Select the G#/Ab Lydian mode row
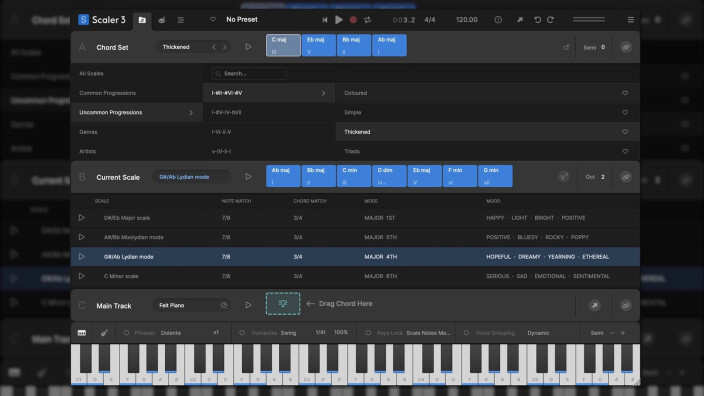Screen dimensions: 704x396 pos(355,257)
